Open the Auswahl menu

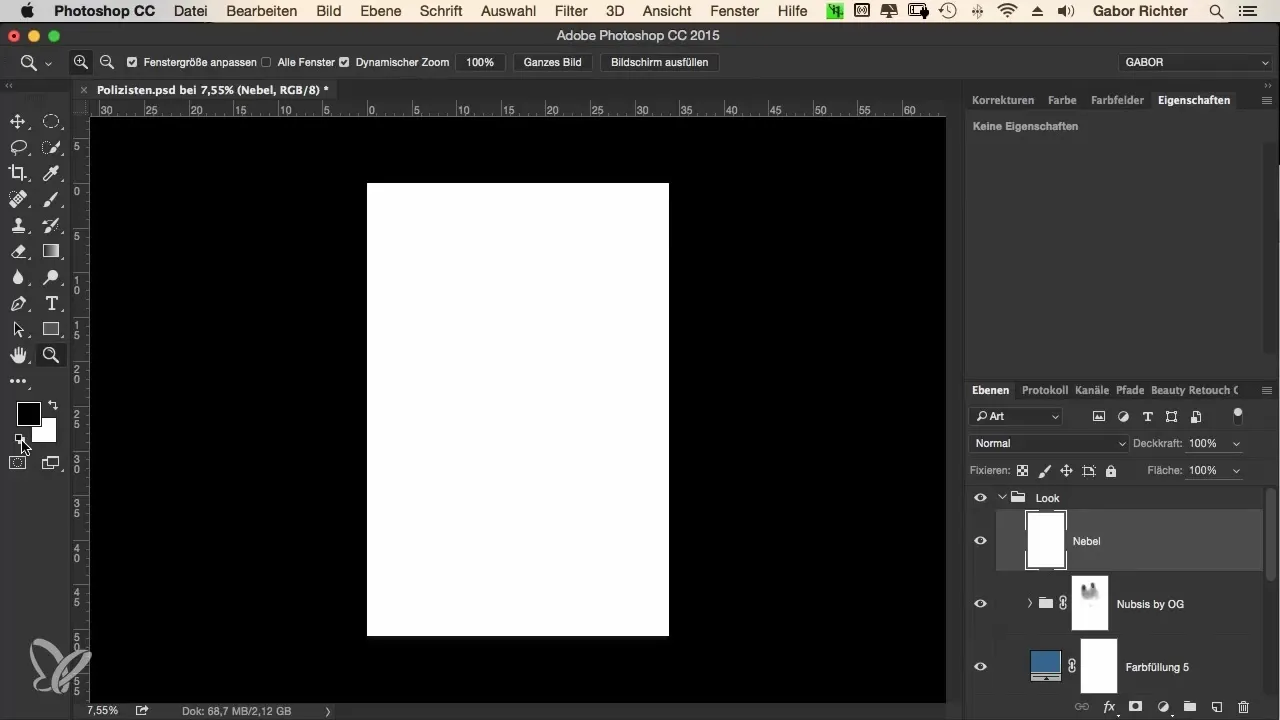pyautogui.click(x=508, y=11)
